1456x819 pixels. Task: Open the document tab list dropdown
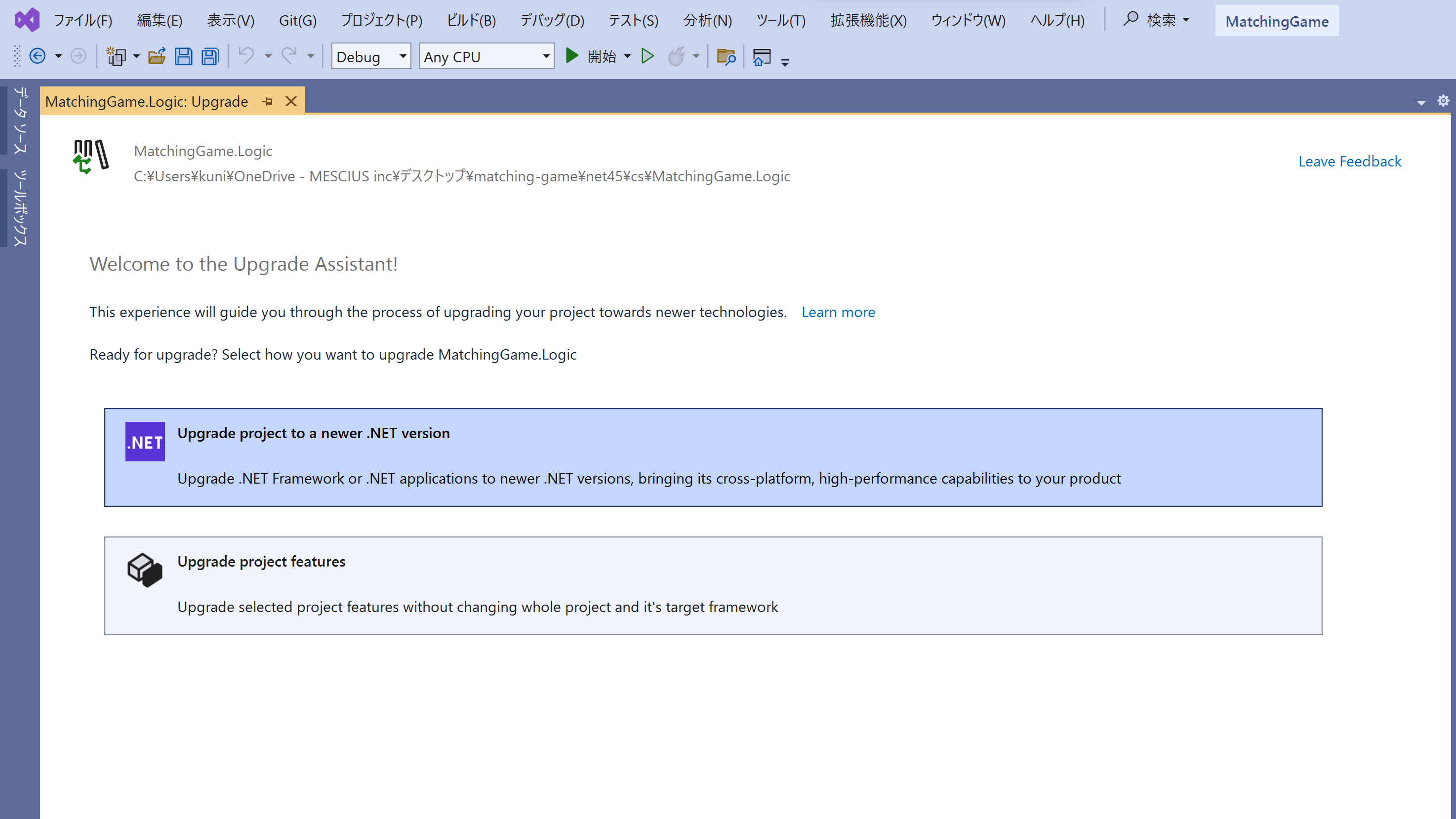[x=1421, y=102]
